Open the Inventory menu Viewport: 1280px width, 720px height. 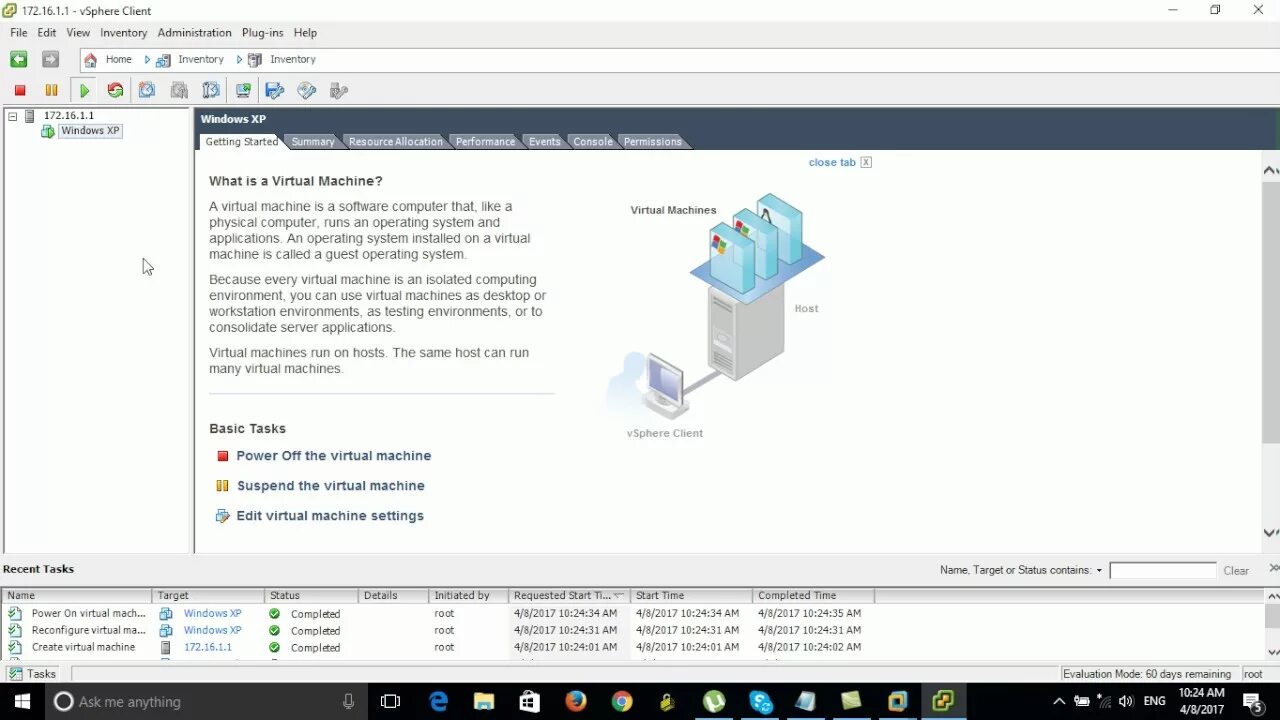(123, 33)
